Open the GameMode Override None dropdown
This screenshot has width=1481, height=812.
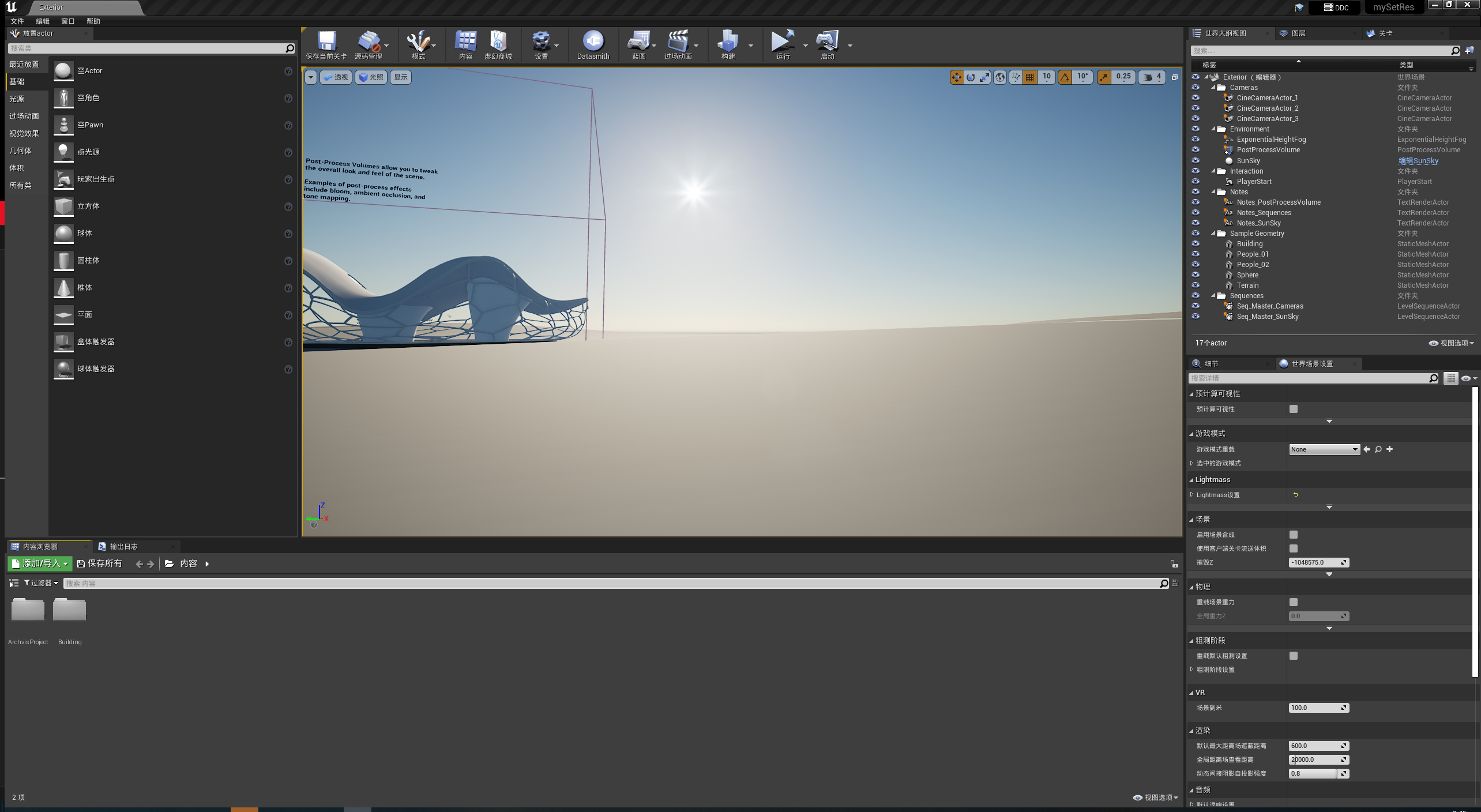[x=1324, y=449]
